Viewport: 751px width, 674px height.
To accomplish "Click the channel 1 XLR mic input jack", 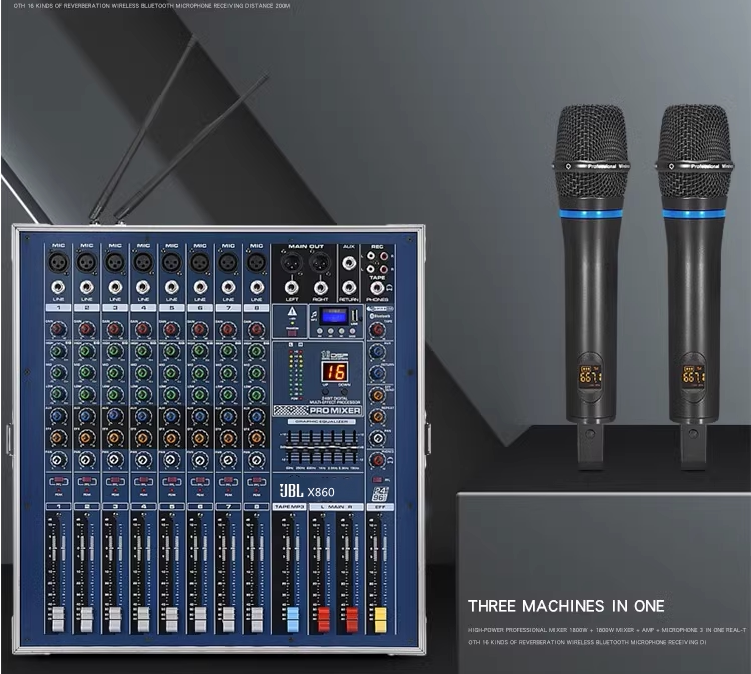I will 58,262.
